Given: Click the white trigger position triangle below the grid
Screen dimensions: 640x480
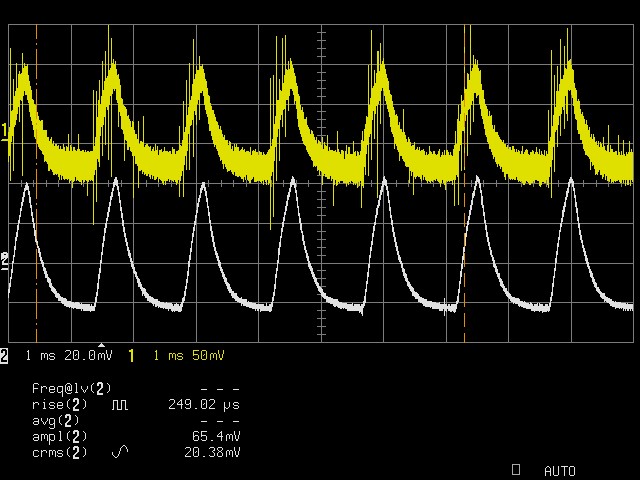Looking at the screenshot, I should (x=102, y=345).
